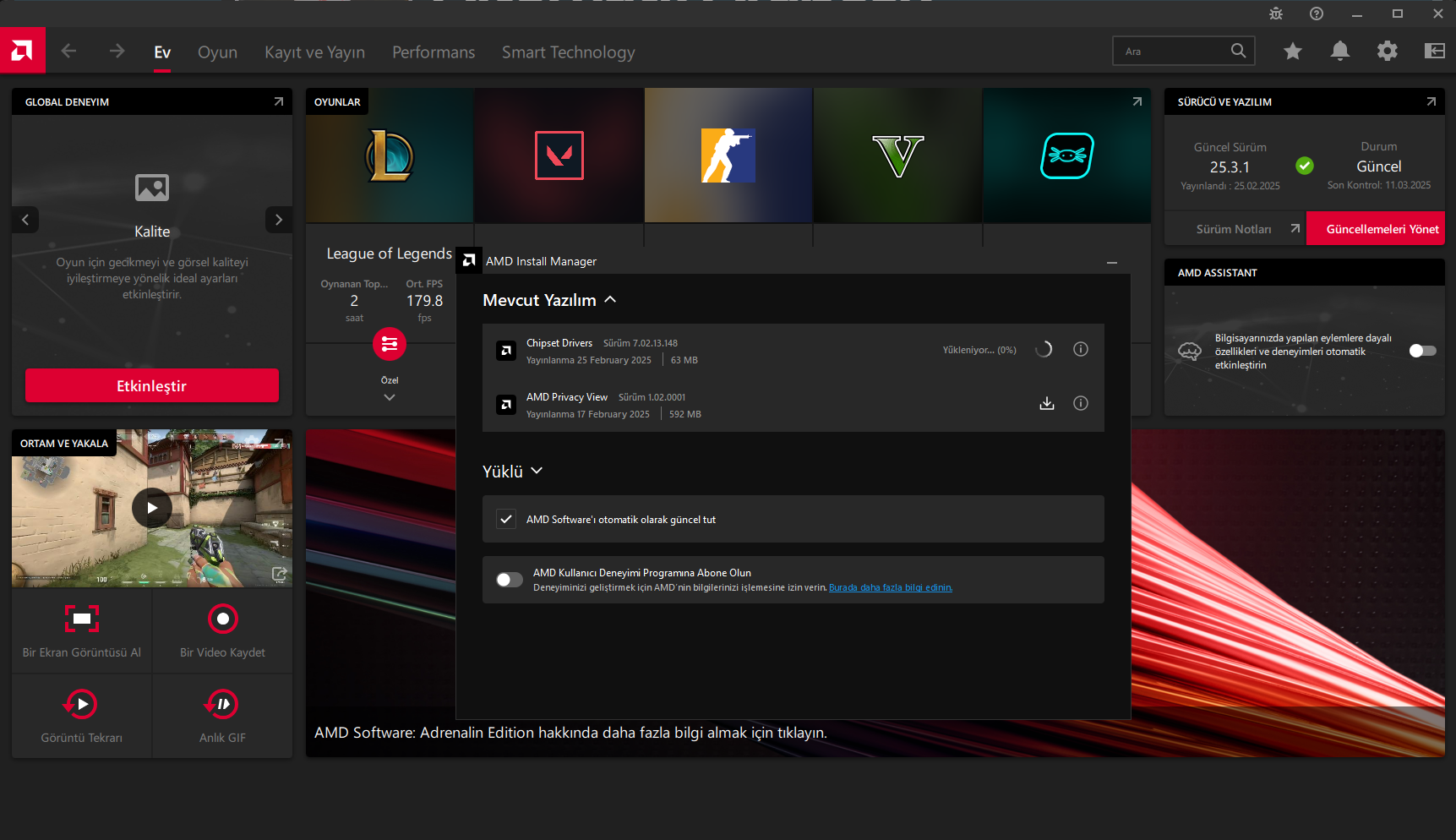Click the Görüntü Tekrarı replay icon
This screenshot has width=1456, height=840.
click(81, 705)
